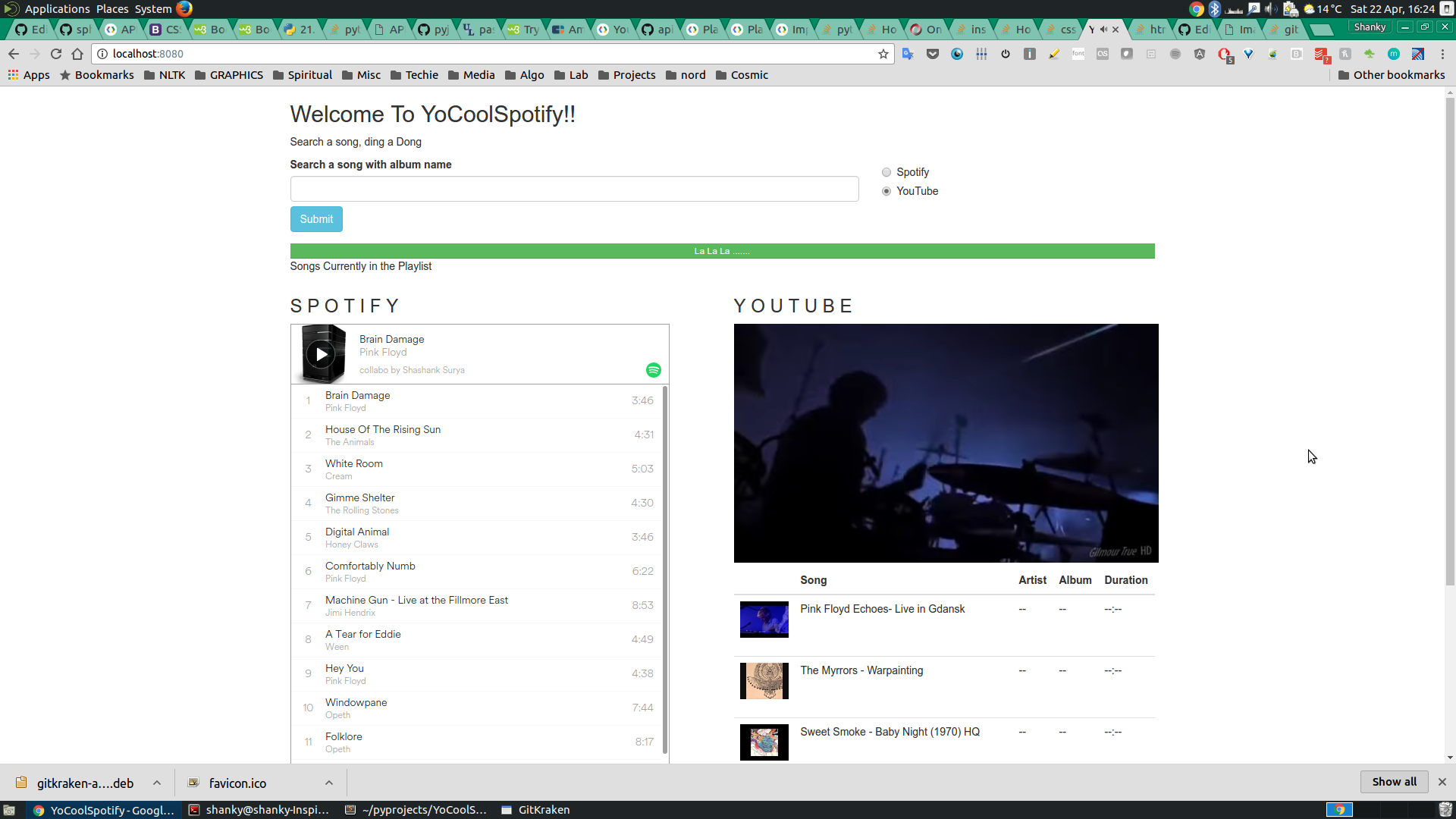Viewport: 1456px width, 819px height.
Task: Click the red ad blocker icon with badge 5
Action: tap(1225, 55)
